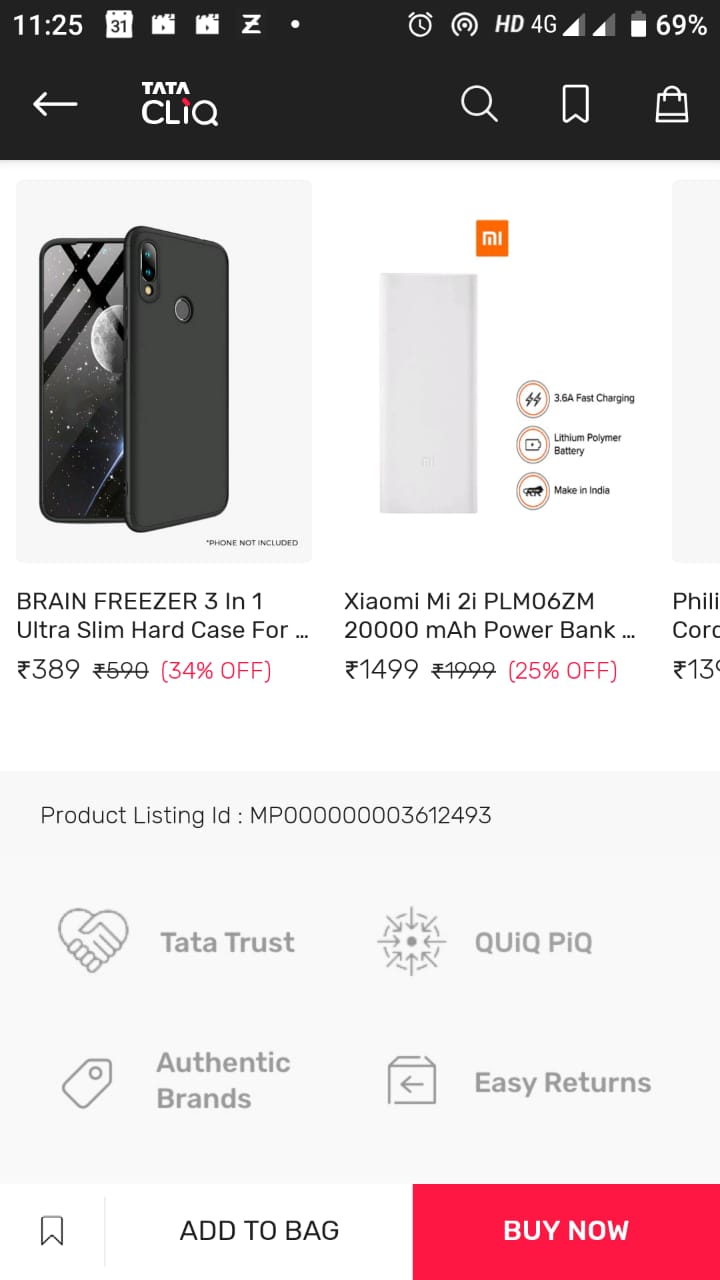The width and height of the screenshot is (720, 1280).
Task: Open the Brain Freezer hard case image
Action: point(164,371)
